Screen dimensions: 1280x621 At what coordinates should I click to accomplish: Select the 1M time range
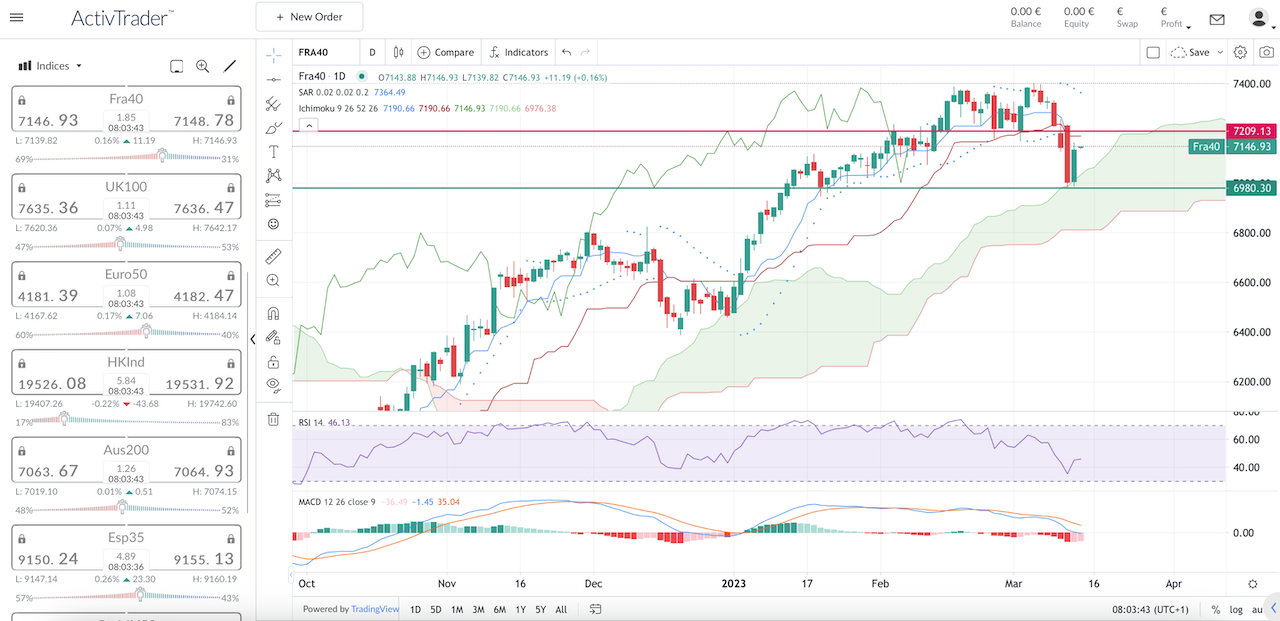click(x=457, y=609)
